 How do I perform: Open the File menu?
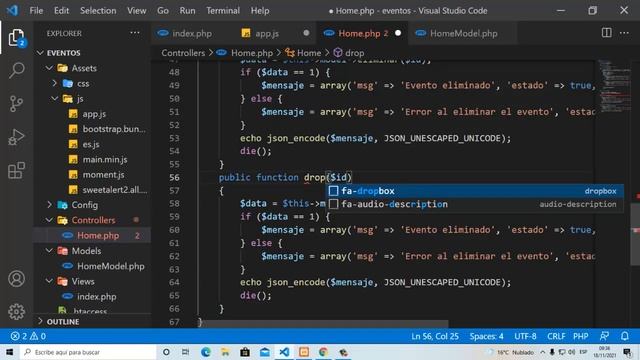coord(36,10)
